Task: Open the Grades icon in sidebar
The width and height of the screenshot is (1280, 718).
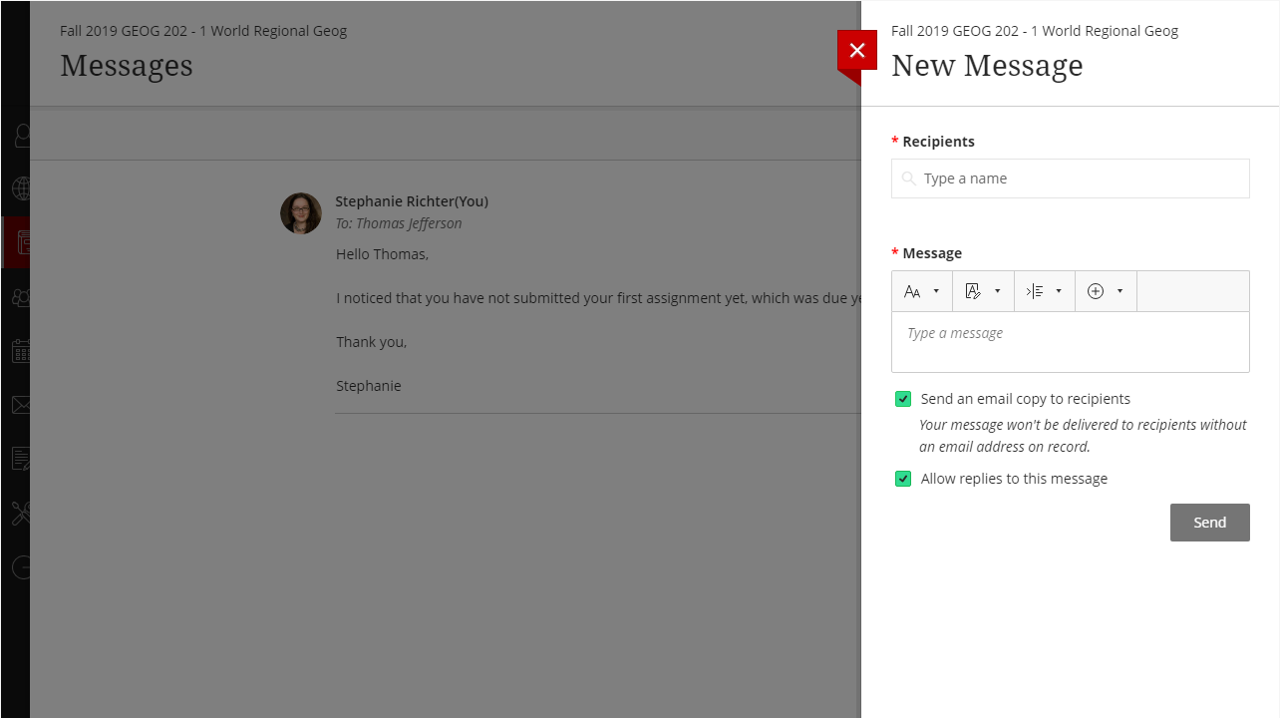Action: (x=20, y=459)
